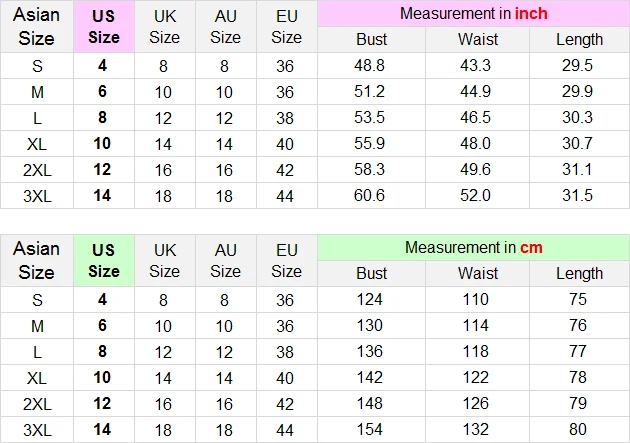Click waist value 132 for size 3XL
The width and height of the screenshot is (630, 443).
474,429
